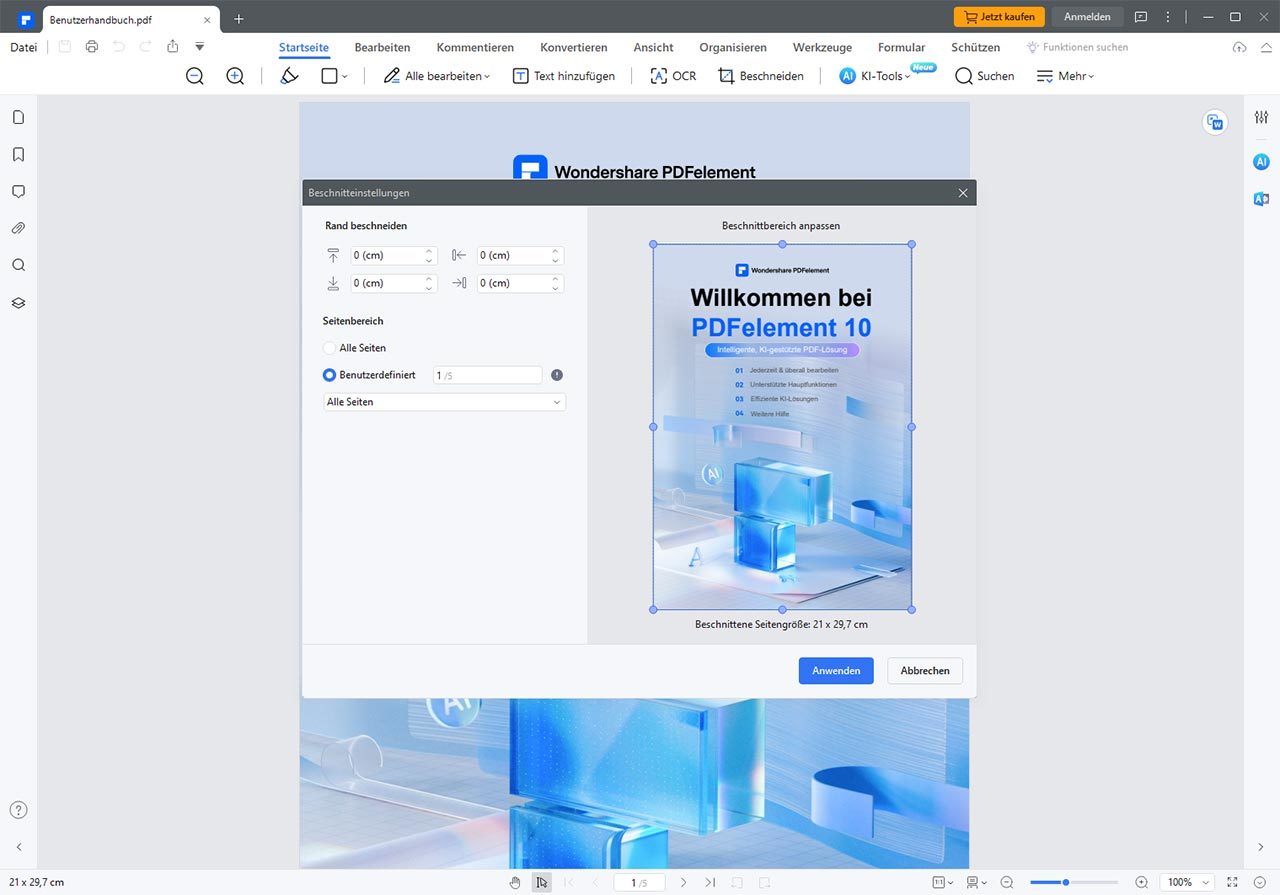Click the left margin crop field

click(x=520, y=255)
